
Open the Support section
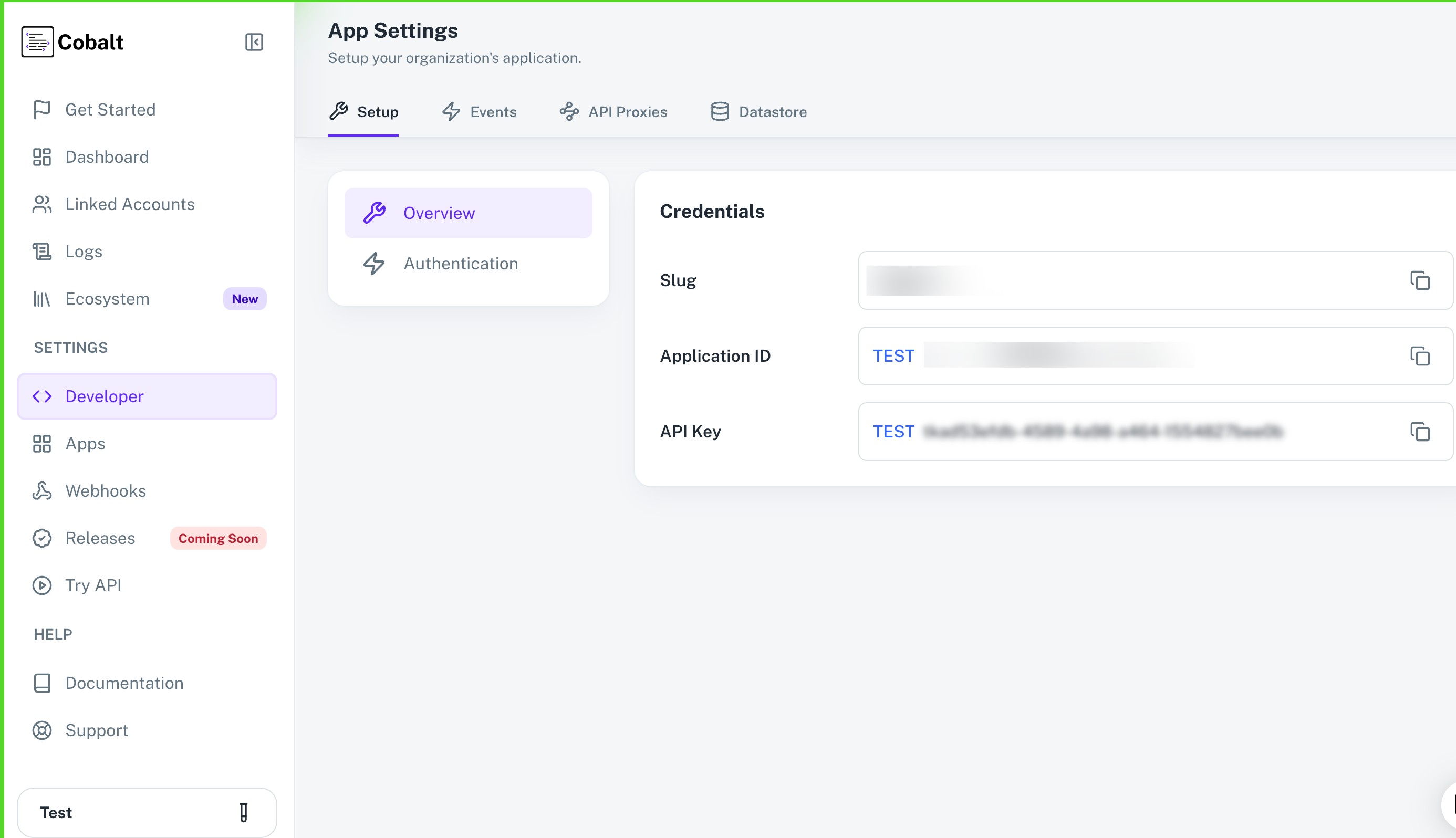97,730
